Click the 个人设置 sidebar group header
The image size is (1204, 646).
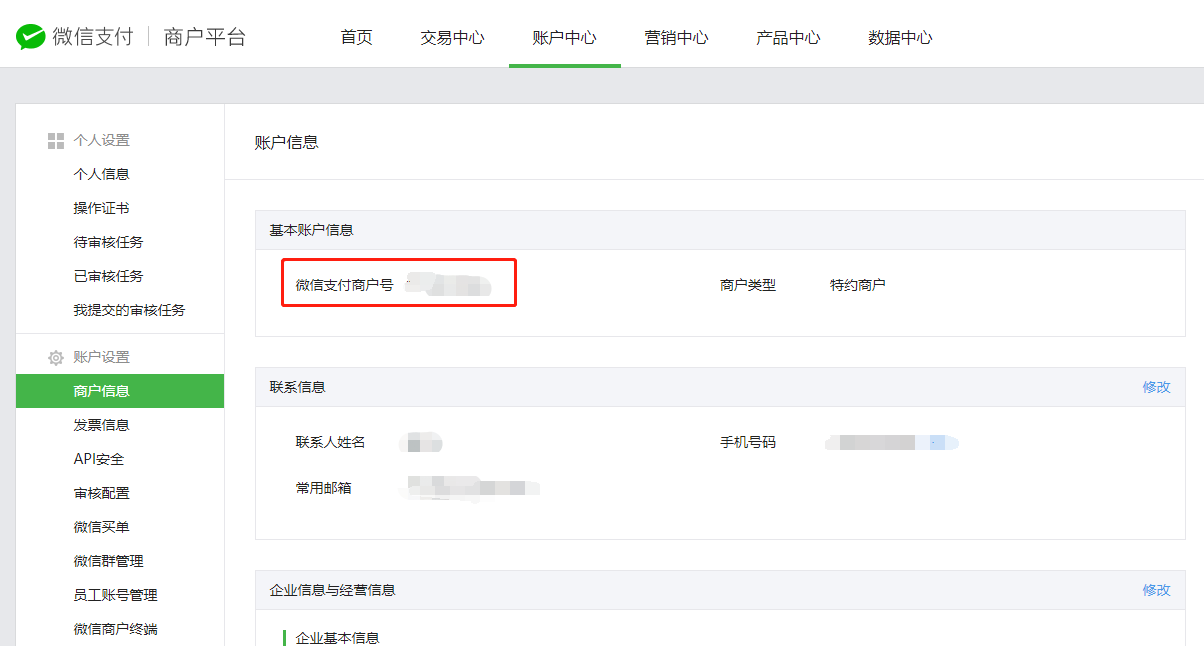point(101,141)
